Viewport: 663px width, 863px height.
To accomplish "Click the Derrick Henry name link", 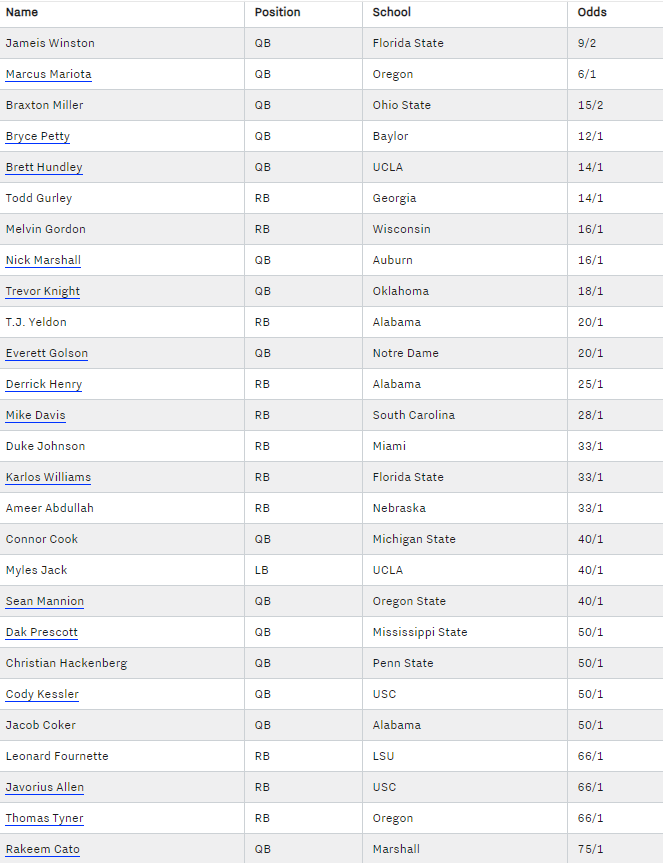I will 43,384.
